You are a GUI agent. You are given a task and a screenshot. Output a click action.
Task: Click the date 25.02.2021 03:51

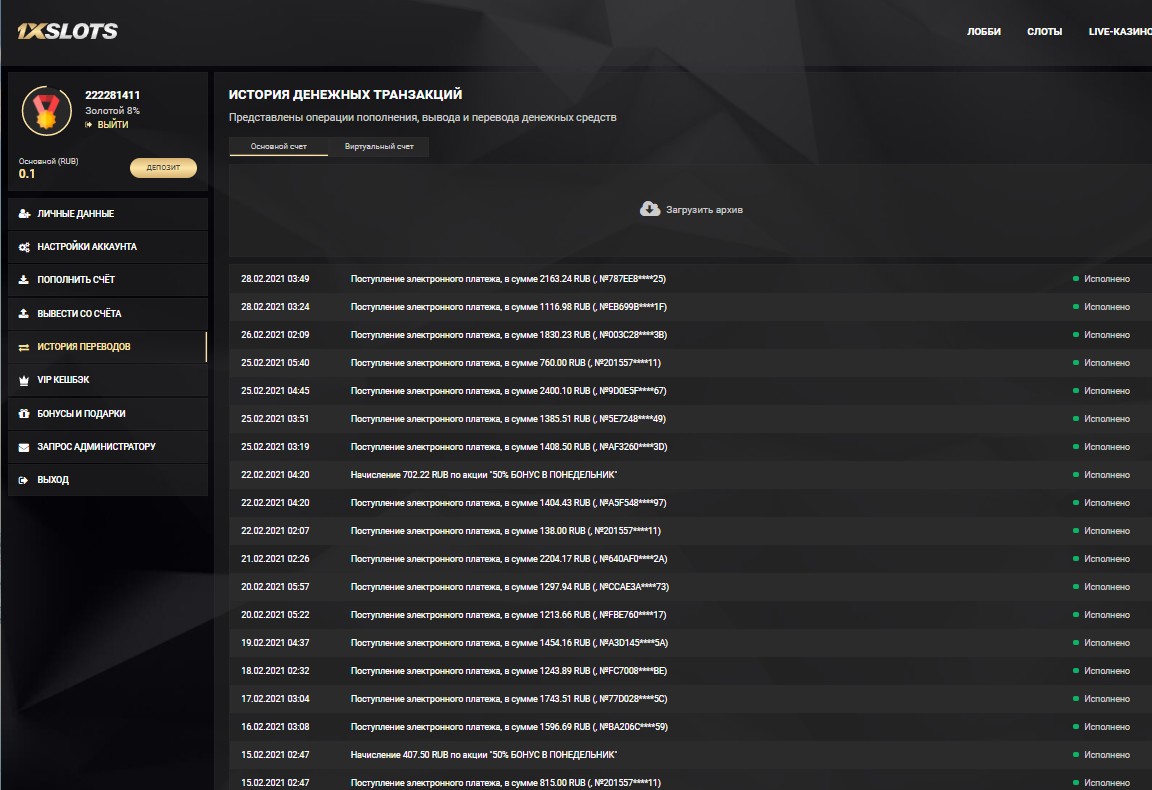pyautogui.click(x=275, y=418)
